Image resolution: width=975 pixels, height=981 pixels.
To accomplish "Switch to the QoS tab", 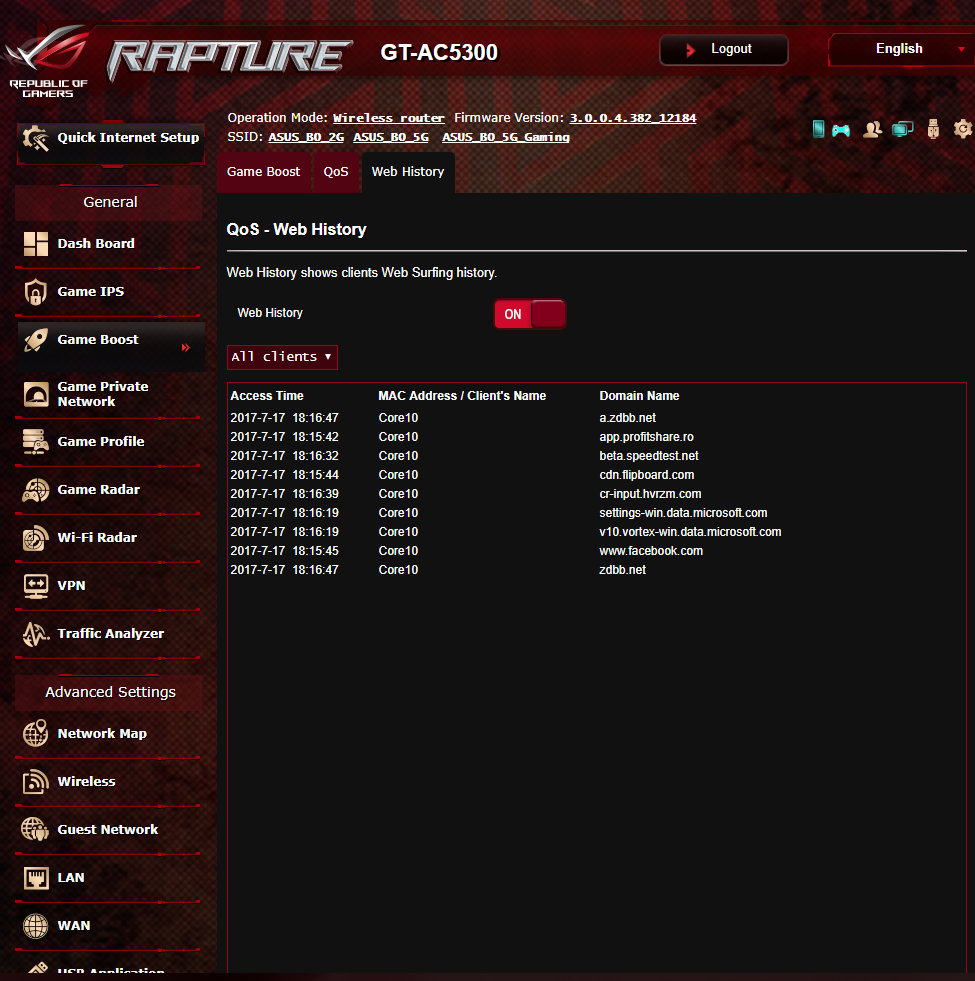I will (336, 172).
